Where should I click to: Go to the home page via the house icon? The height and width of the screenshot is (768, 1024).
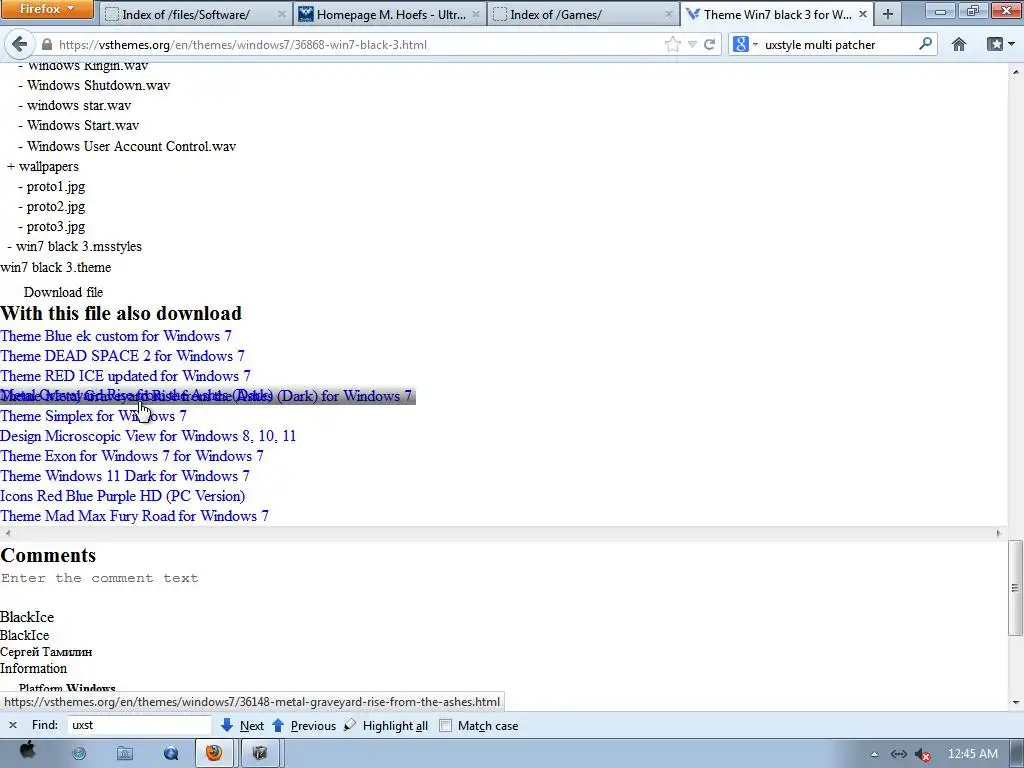959,44
